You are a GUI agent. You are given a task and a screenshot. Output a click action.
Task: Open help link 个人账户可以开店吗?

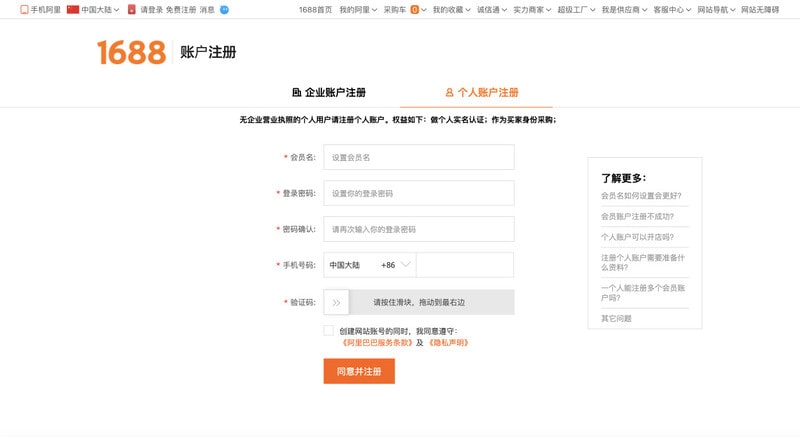pos(636,237)
